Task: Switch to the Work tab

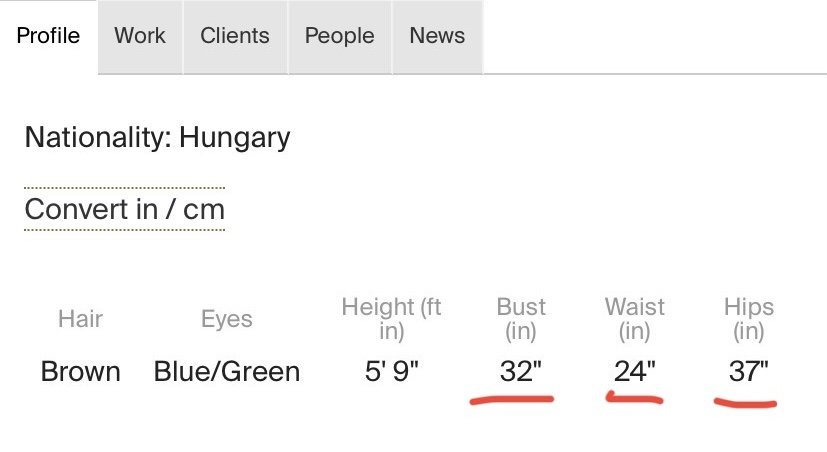Action: tap(140, 36)
